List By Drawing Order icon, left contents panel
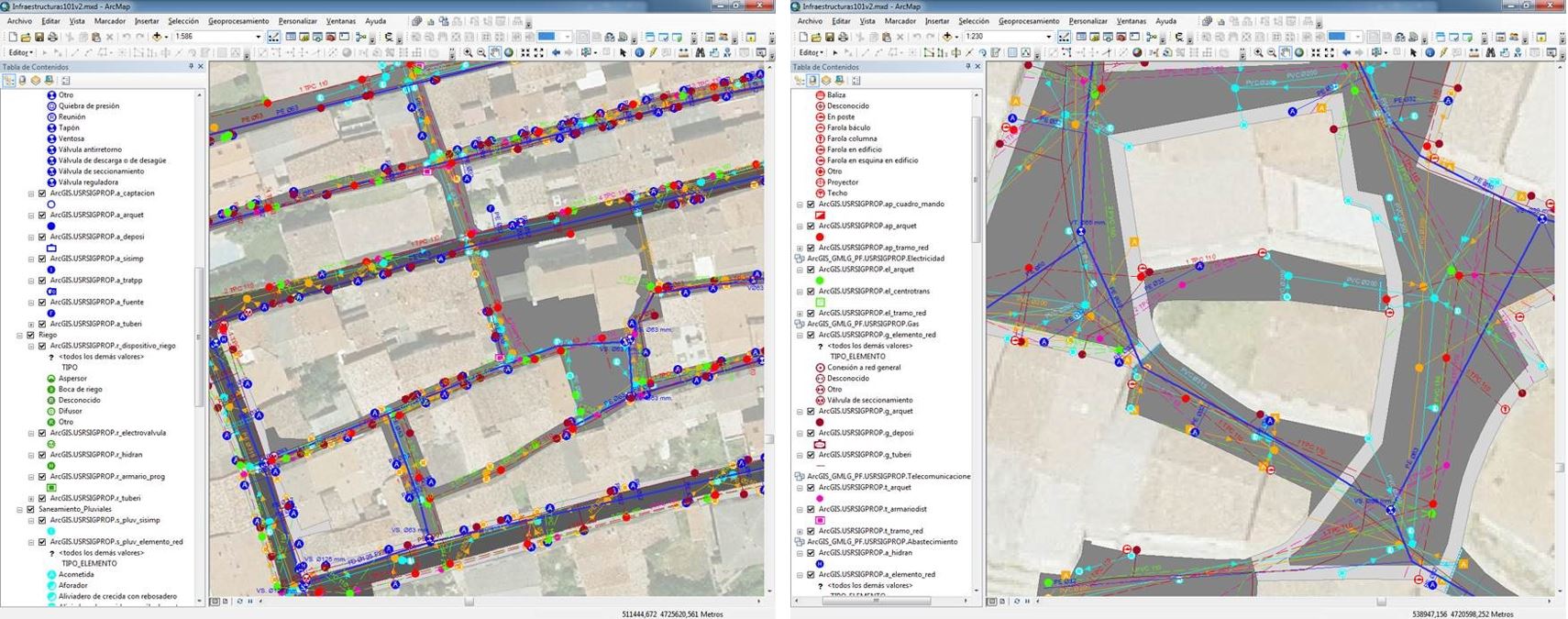The height and width of the screenshot is (619, 1568). coord(8,81)
